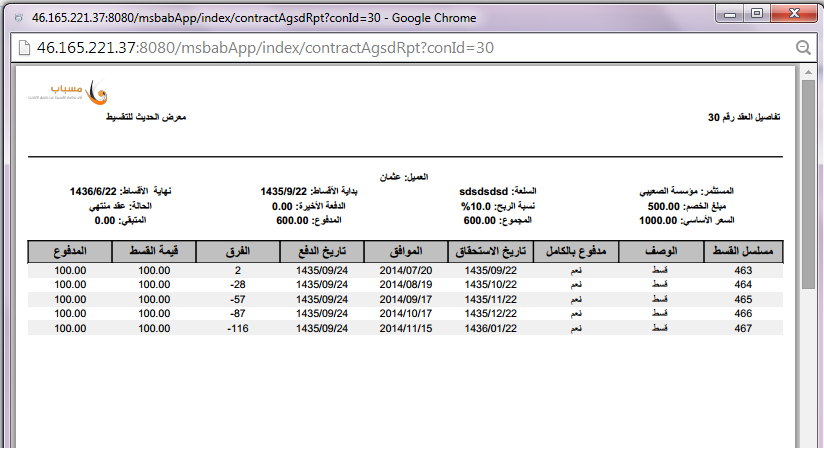Maximize the Chrome popup window
Viewport: 824px width, 450px height.
pos(757,14)
